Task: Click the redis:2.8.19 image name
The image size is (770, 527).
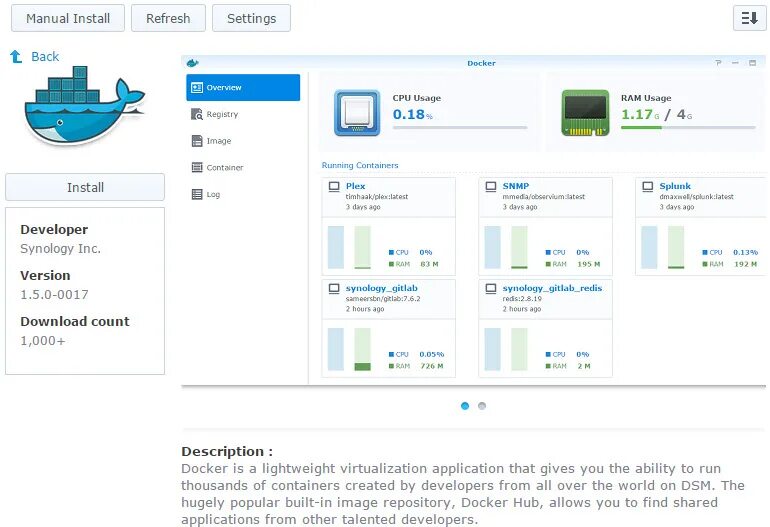Action: coord(522,299)
